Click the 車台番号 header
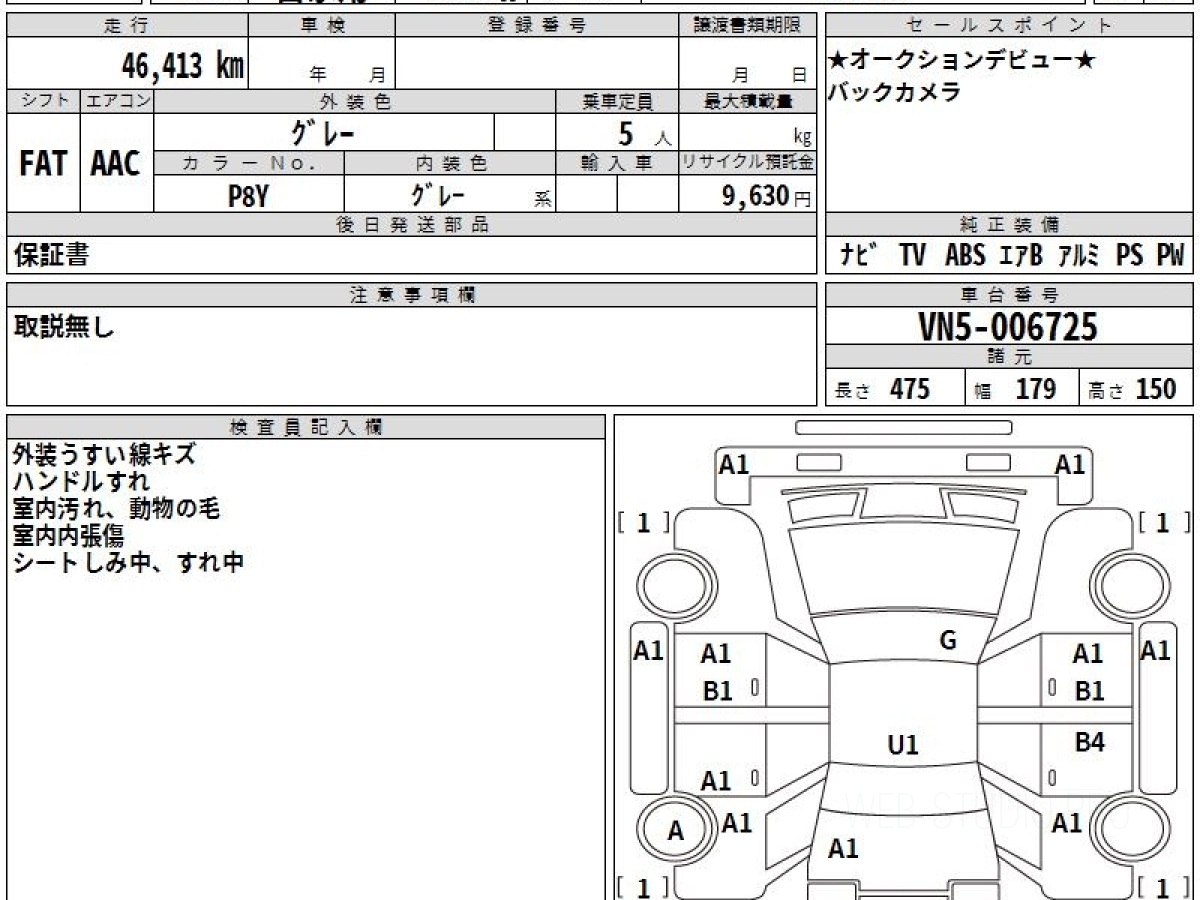The image size is (1200, 900). point(1009,295)
